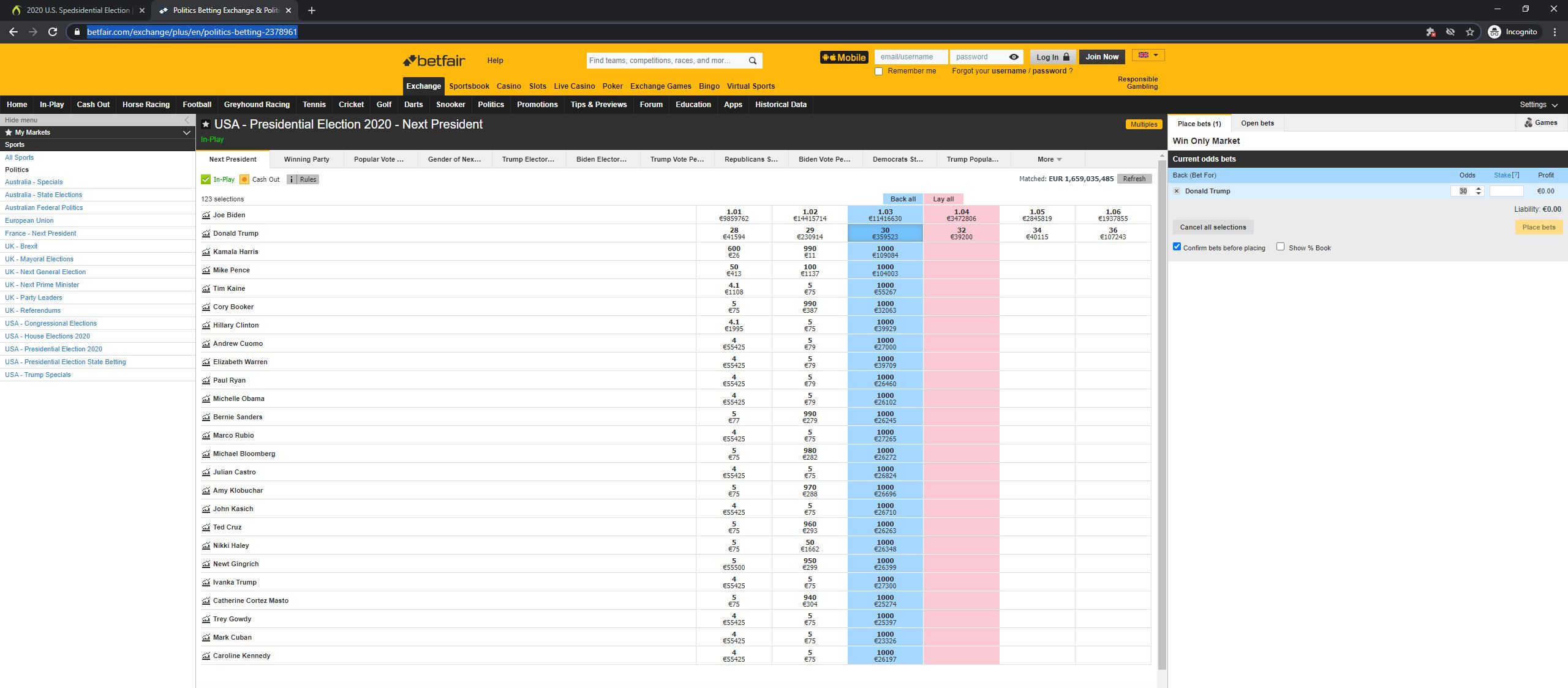Tick the Remember me checkbox
1568x688 pixels.
coord(878,72)
